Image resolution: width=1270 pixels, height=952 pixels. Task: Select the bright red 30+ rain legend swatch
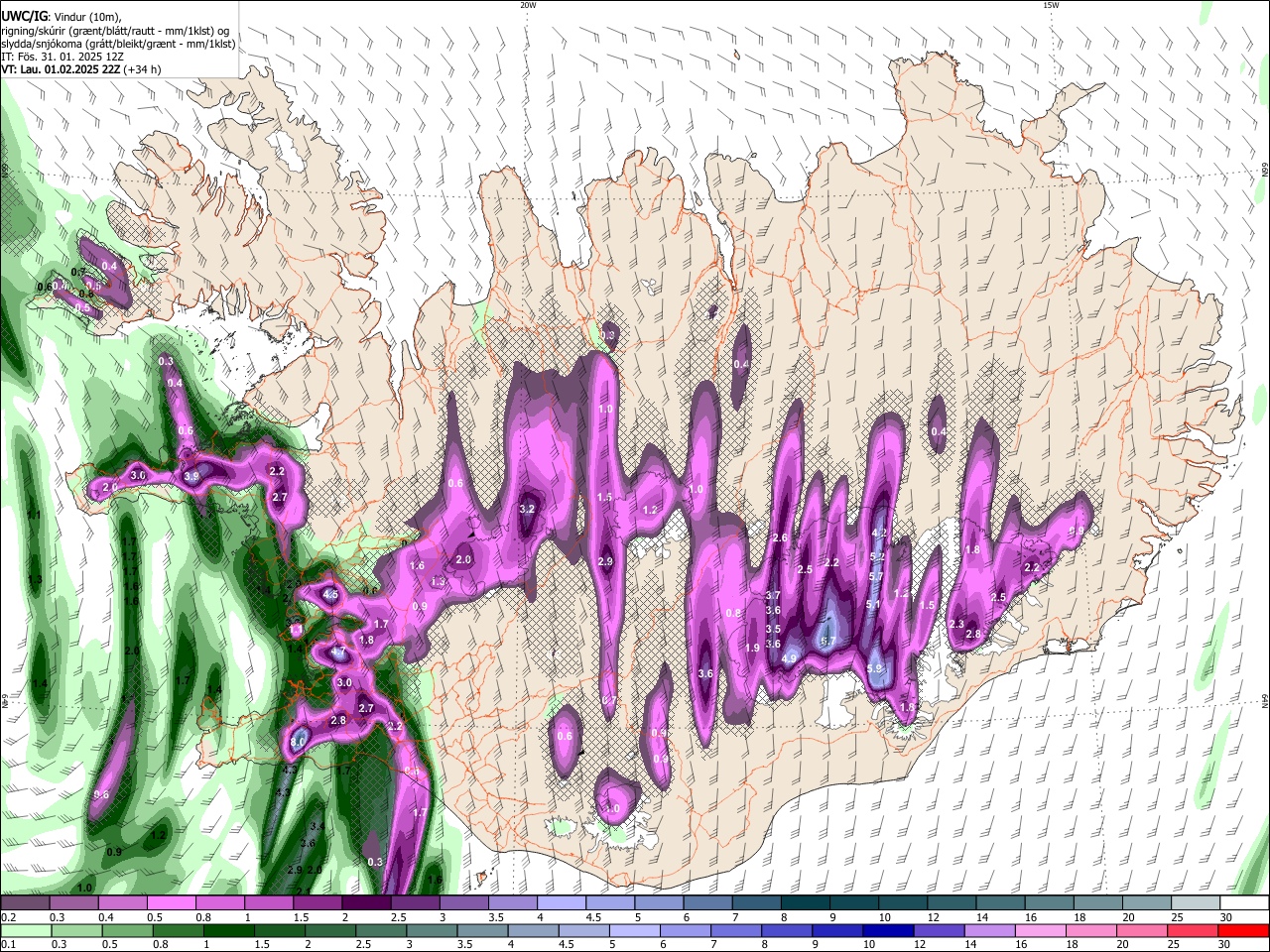[1244, 930]
